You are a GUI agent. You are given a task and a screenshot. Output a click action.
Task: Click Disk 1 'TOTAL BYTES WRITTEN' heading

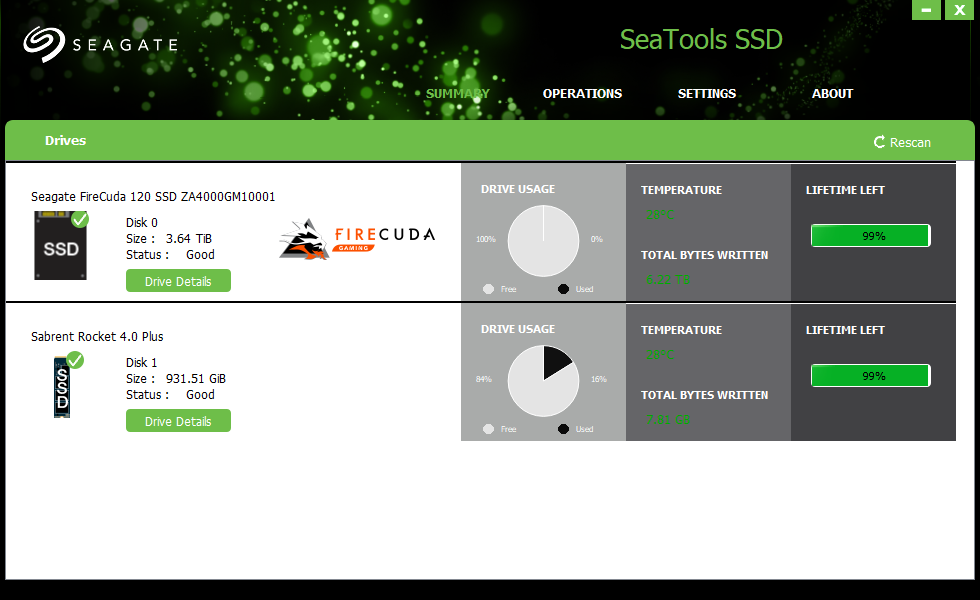click(x=704, y=395)
